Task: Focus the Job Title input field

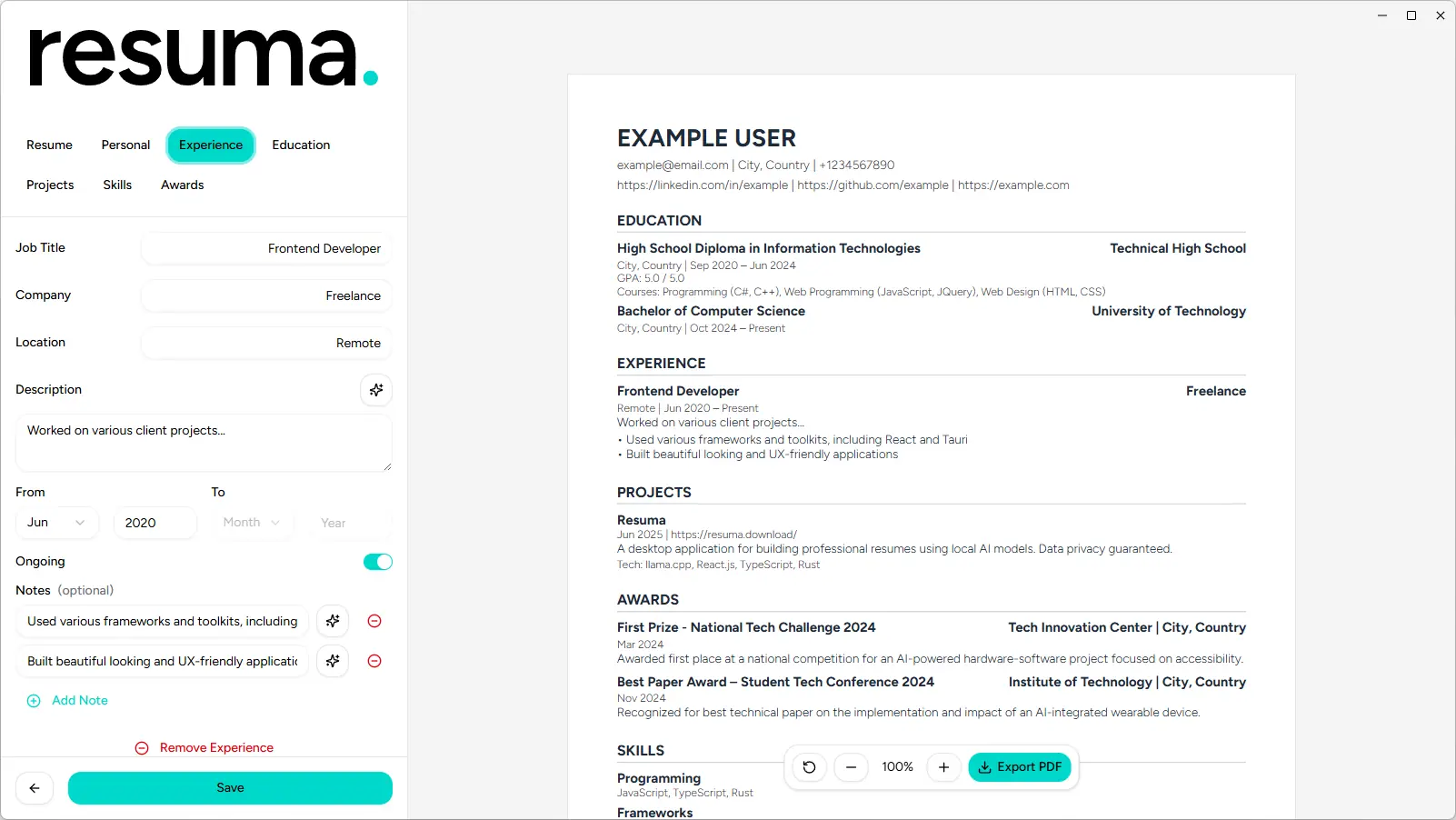Action: 266,249
